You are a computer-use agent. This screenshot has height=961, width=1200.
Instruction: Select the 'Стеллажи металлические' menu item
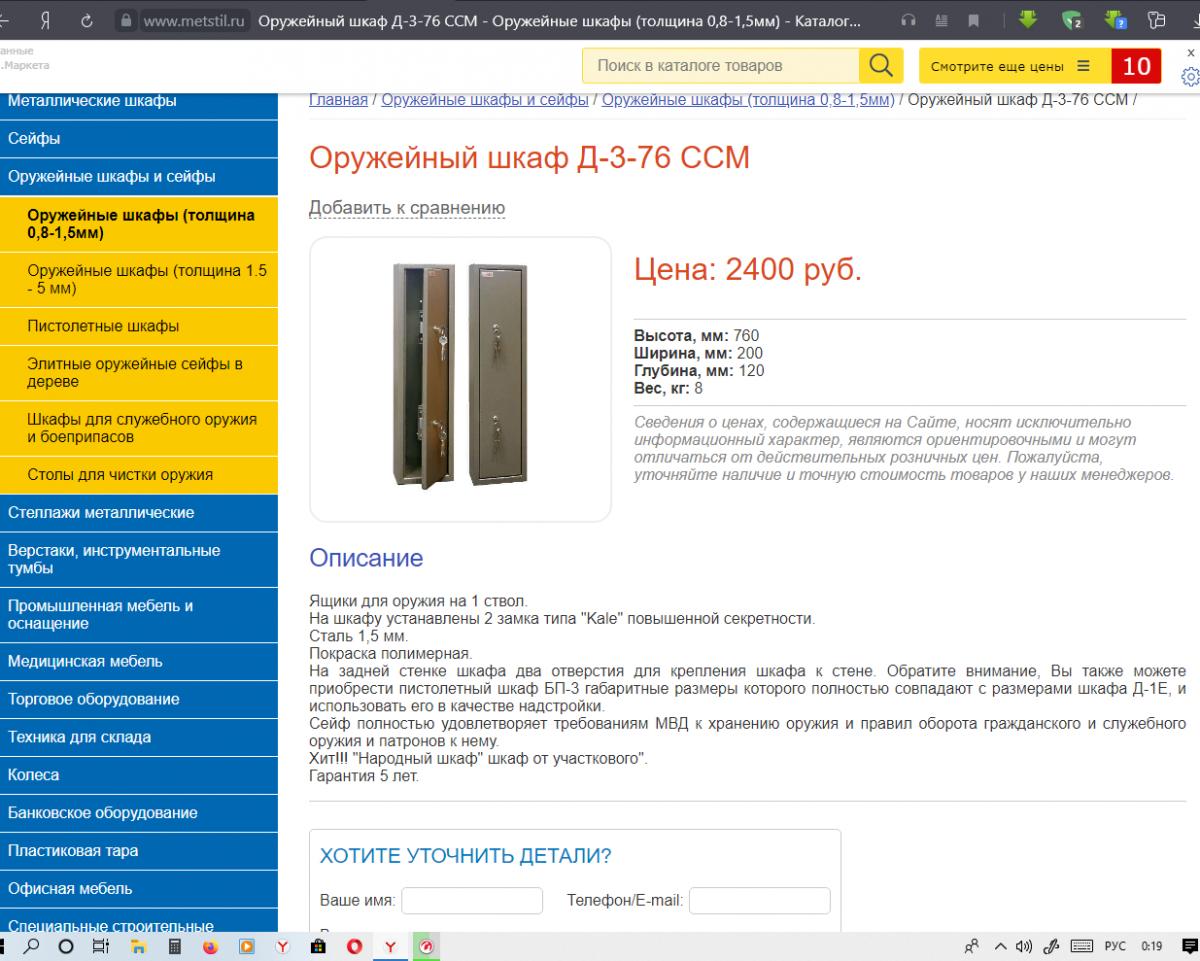101,513
